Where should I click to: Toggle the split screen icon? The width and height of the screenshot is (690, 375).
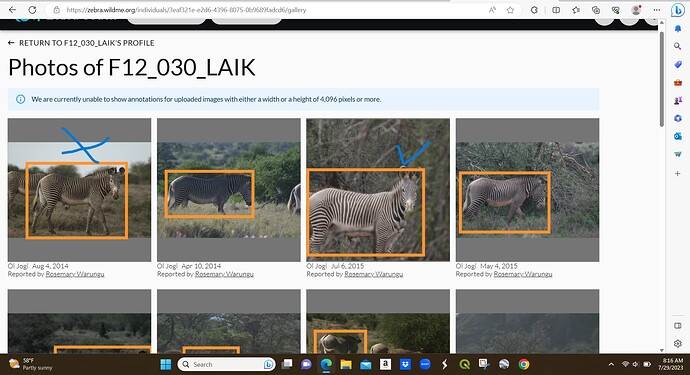556,10
